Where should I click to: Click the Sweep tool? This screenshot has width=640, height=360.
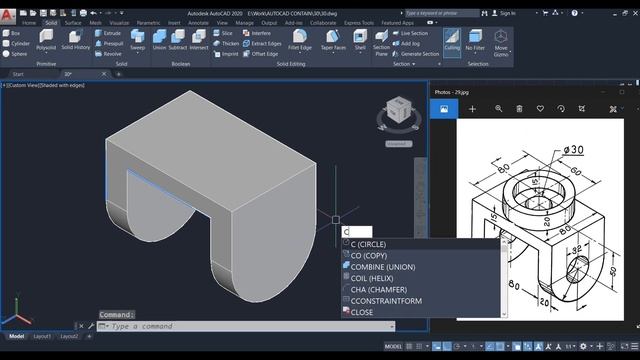pyautogui.click(x=138, y=40)
